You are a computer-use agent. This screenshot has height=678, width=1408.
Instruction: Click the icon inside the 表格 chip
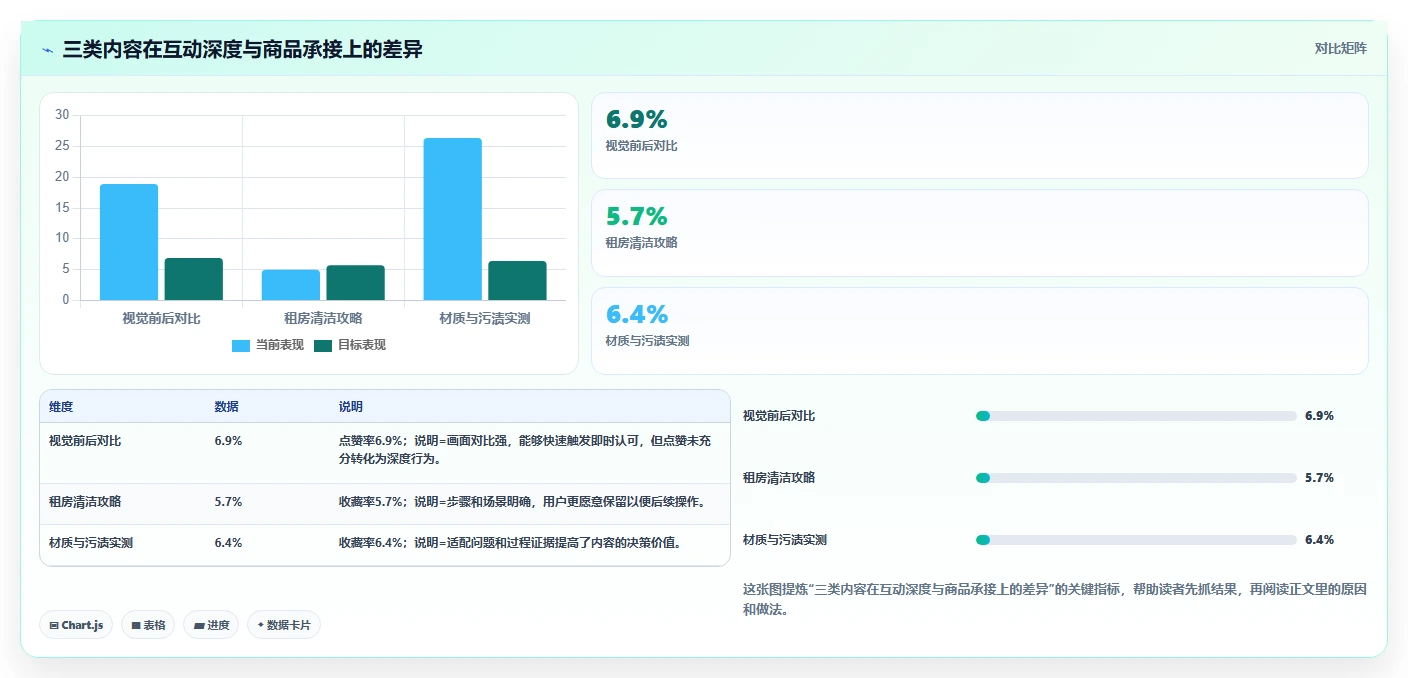(135, 625)
